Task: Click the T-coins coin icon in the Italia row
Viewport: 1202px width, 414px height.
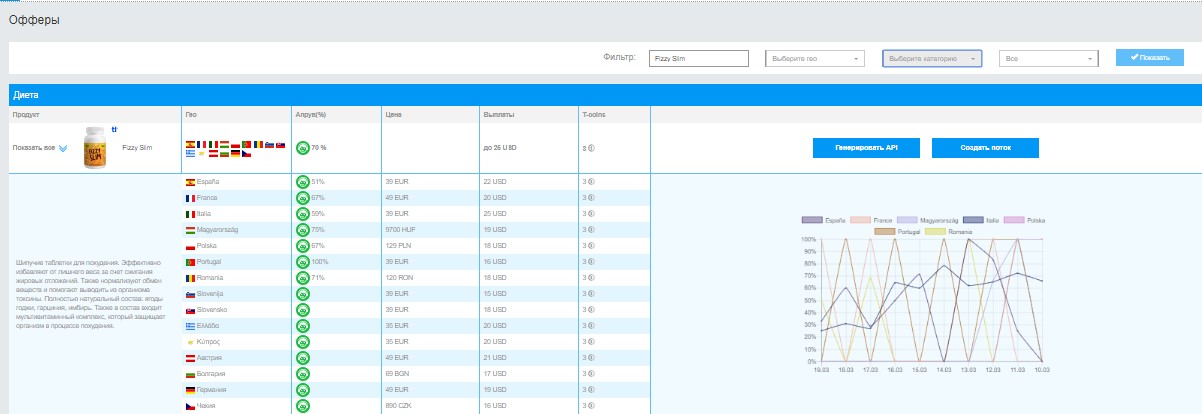Action: point(593,214)
